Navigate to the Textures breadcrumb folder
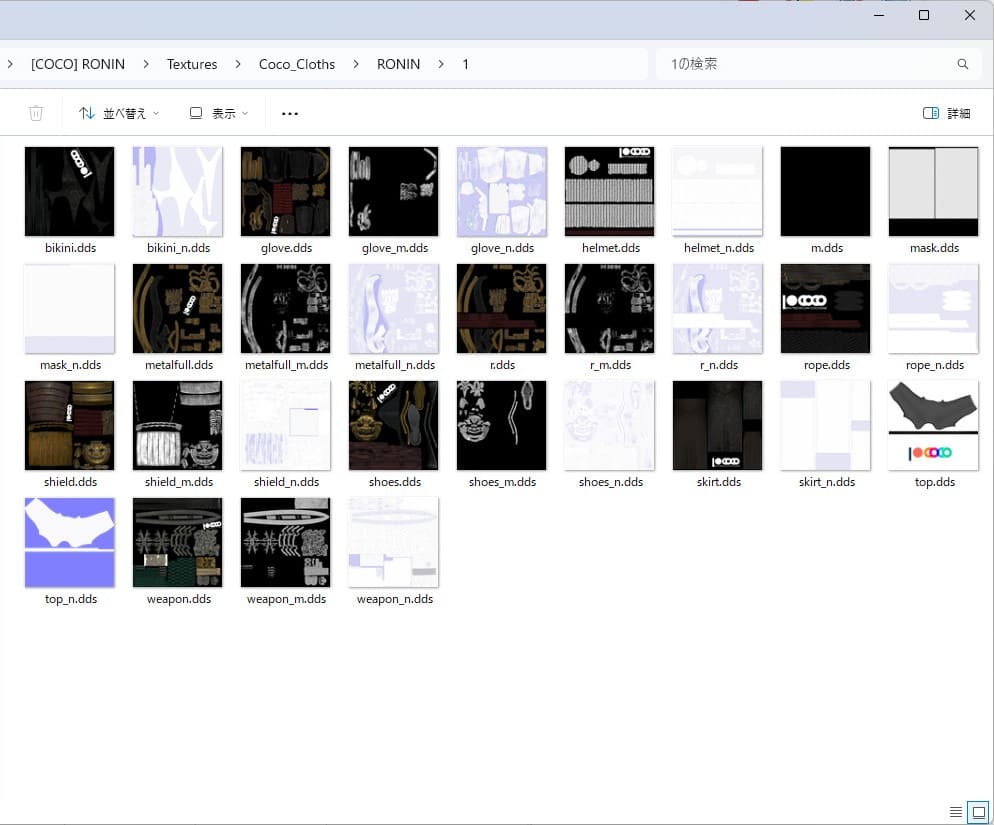 [192, 63]
